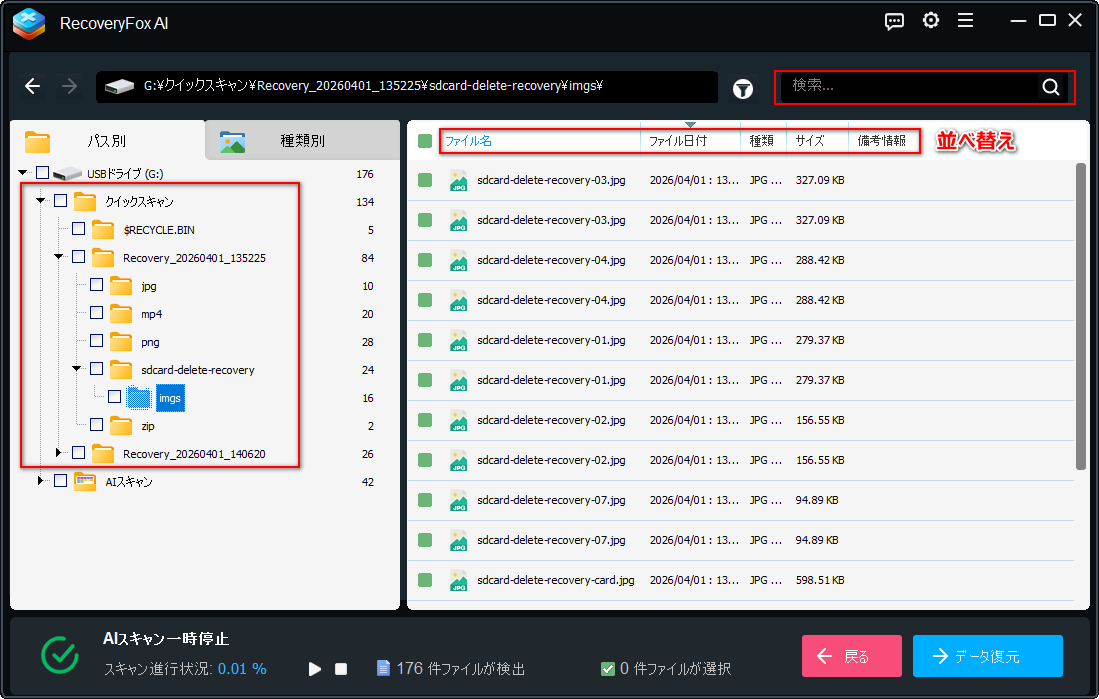Click the search magnifier icon
This screenshot has height=699, width=1099.
1050,87
